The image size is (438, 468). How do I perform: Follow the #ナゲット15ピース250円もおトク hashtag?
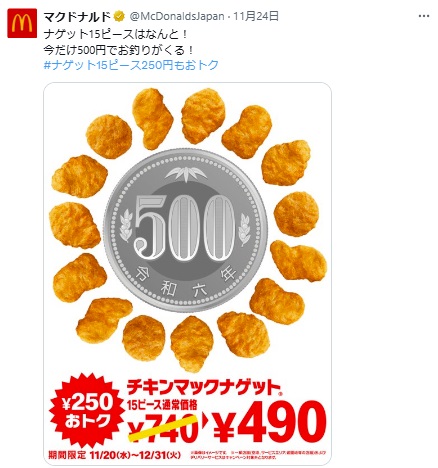pos(131,64)
